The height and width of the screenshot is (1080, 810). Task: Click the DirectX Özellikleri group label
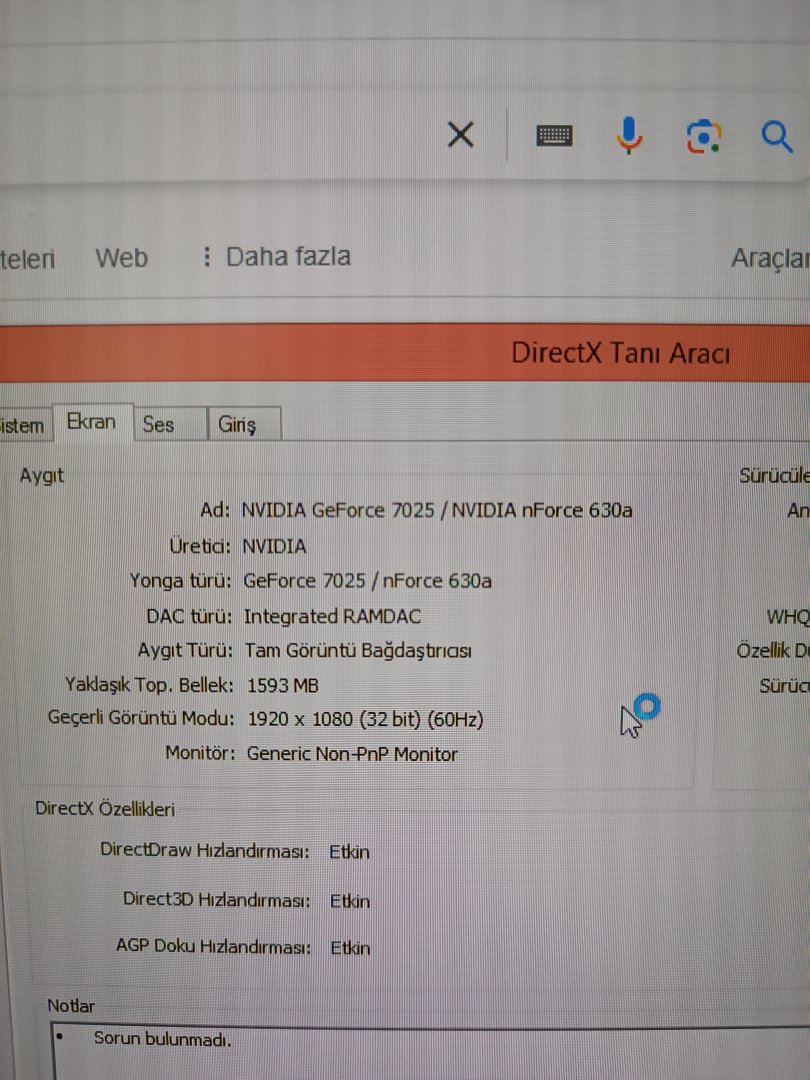point(105,809)
